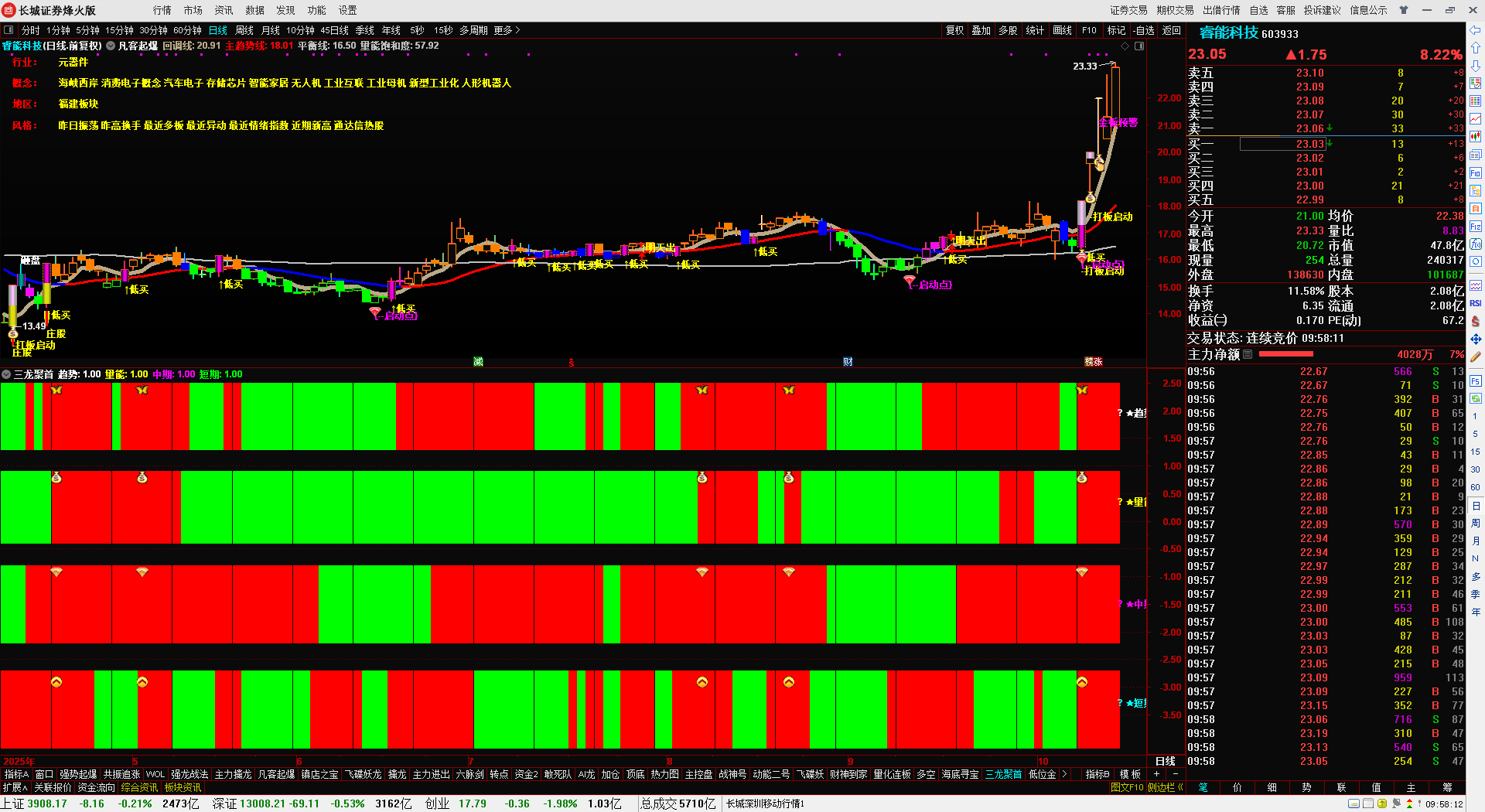Expand the 指标A indicator group
Screen dimensions: 1485x812
click(16, 774)
